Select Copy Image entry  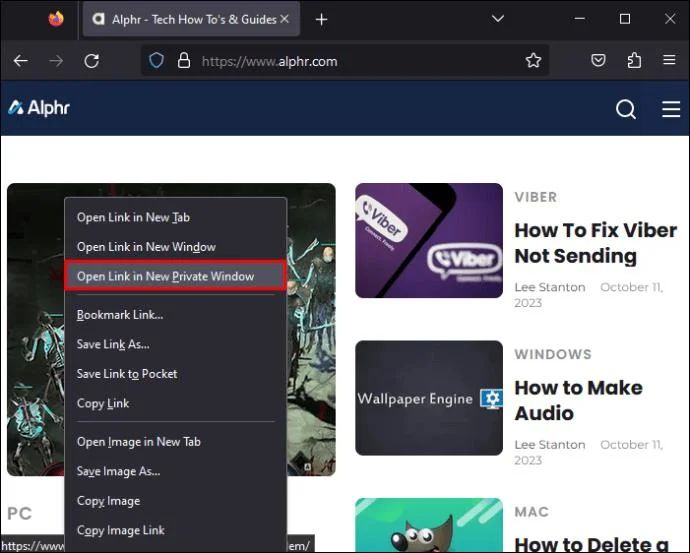click(x=176, y=501)
